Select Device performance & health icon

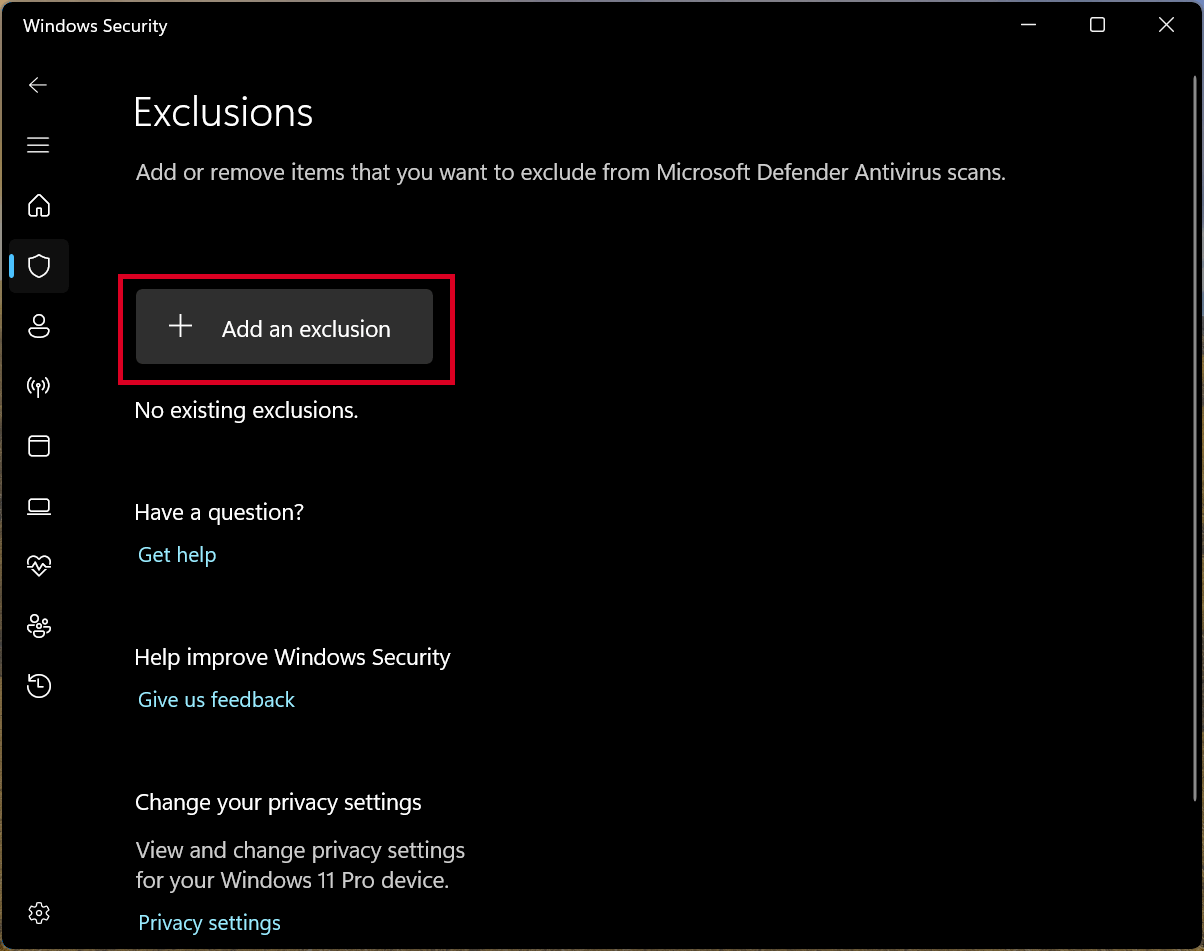(38, 565)
